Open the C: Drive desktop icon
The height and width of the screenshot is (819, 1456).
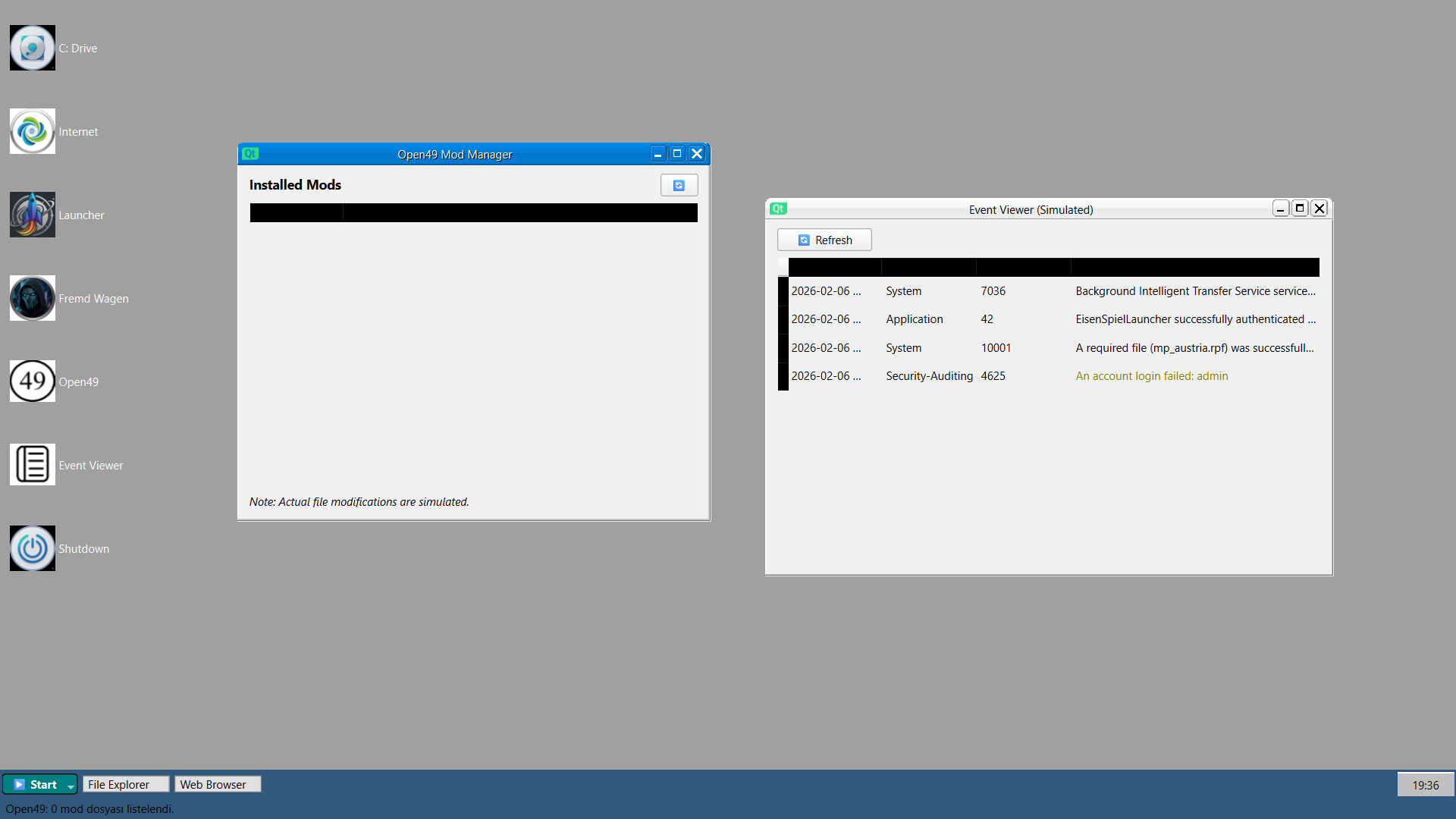coord(32,47)
